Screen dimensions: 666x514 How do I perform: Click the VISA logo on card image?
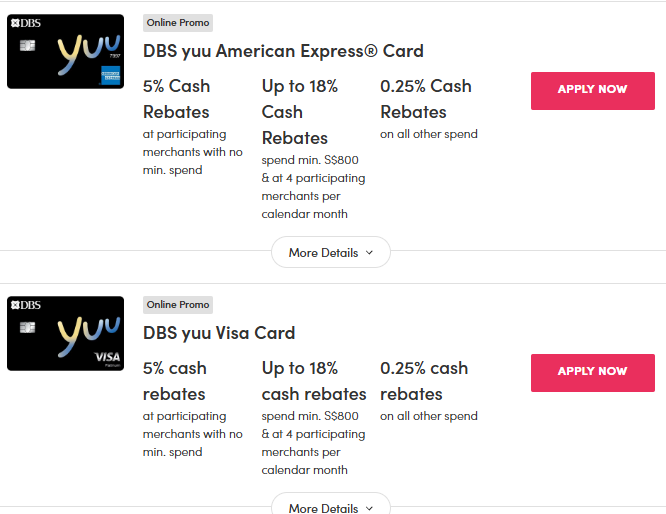[x=107, y=358]
